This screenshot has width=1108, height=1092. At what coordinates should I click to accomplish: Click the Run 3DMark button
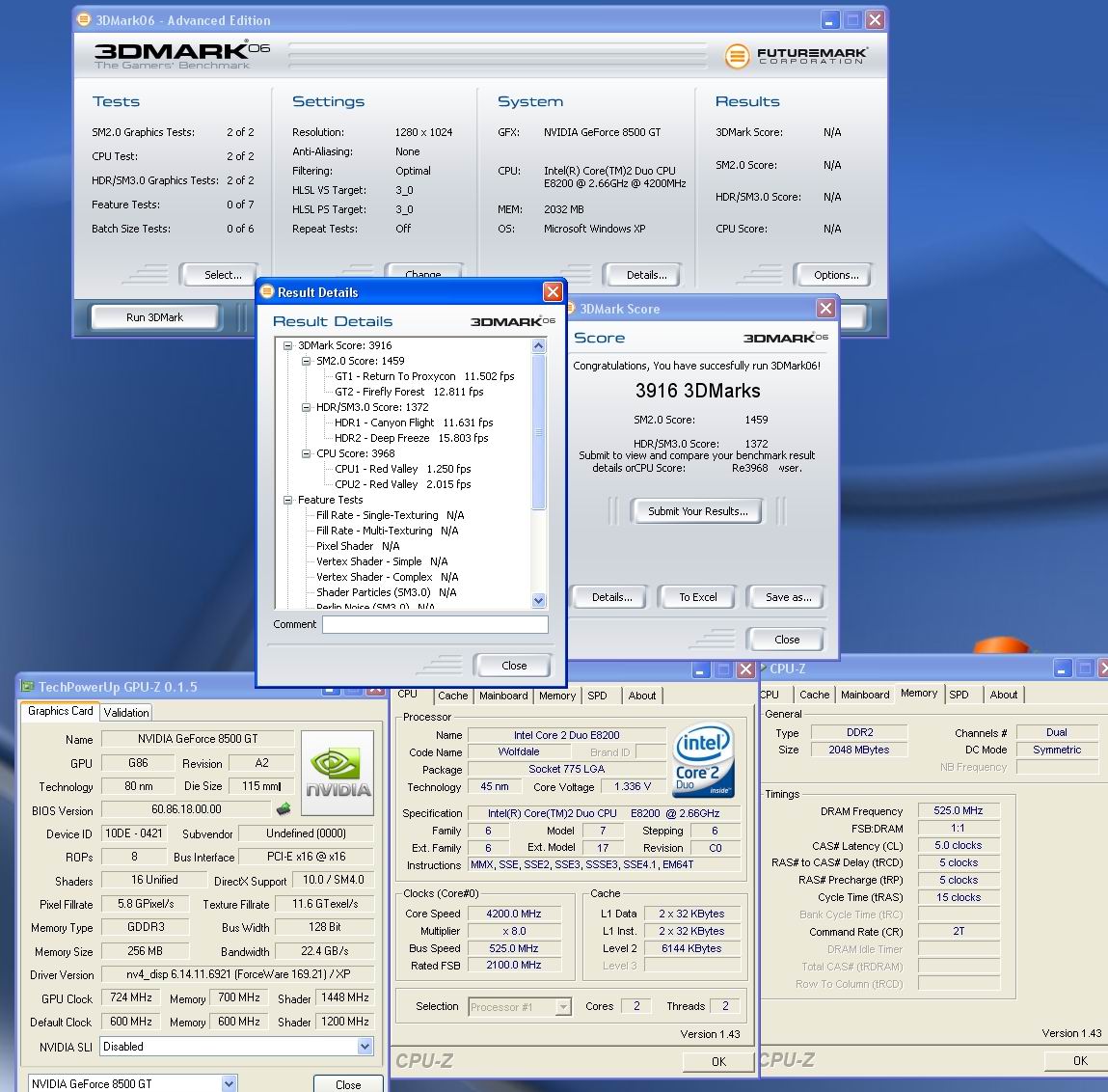(154, 317)
